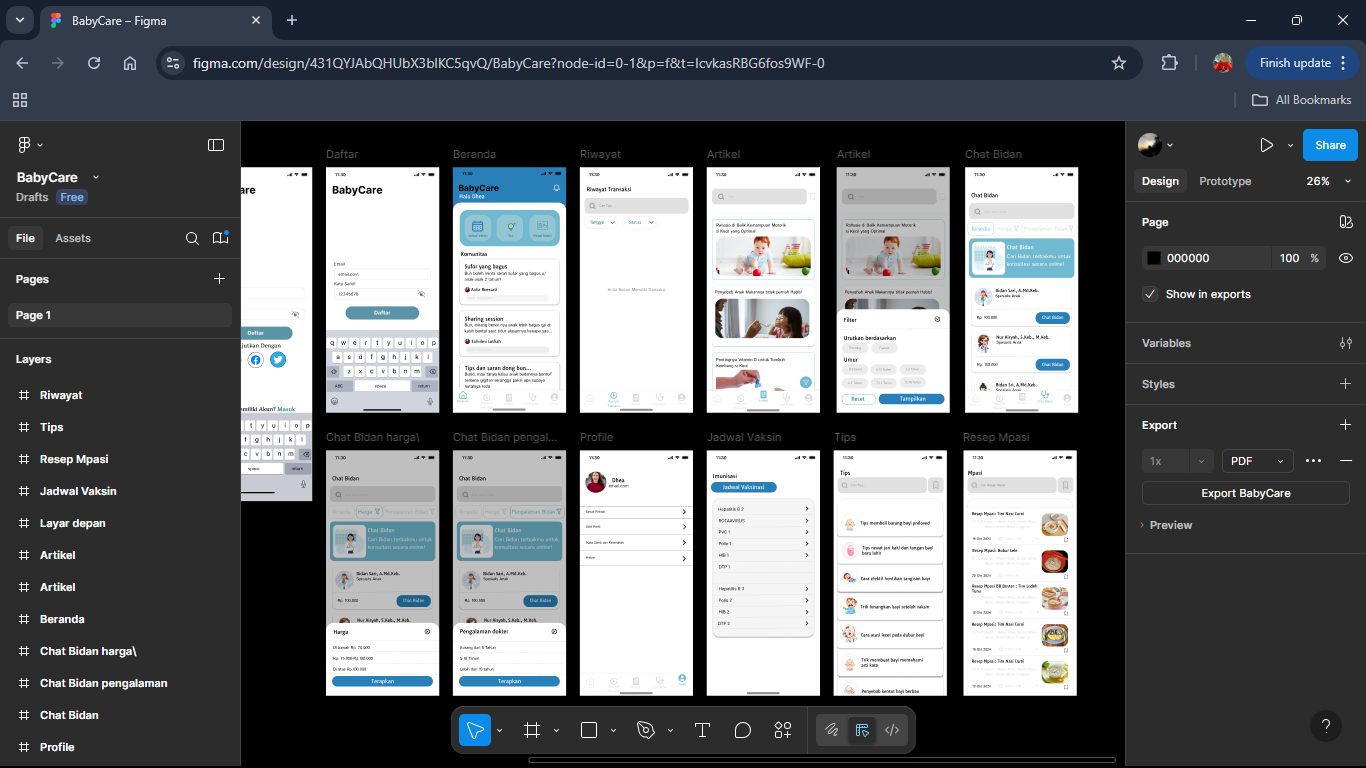Open the Assets tab
The image size is (1366, 768).
point(73,238)
